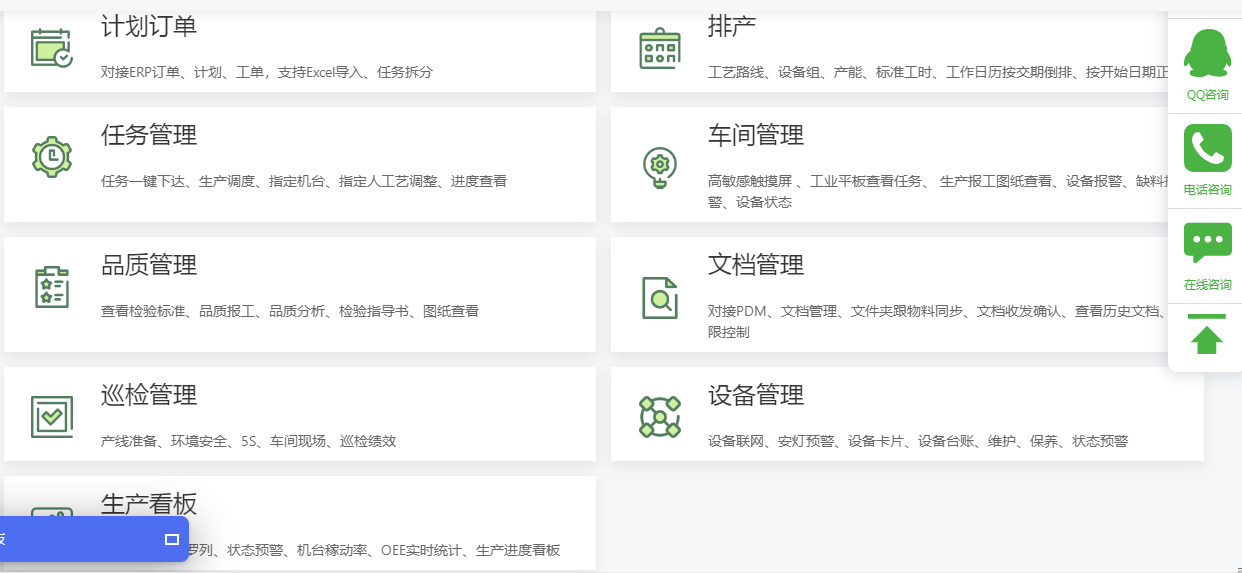The height and width of the screenshot is (573, 1242).
Task: Click the 任务管理 gear clock icon
Action: coord(51,156)
